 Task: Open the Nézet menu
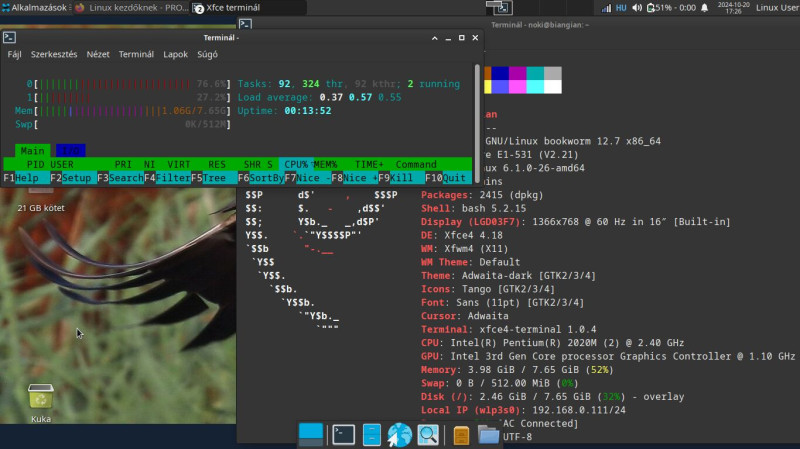click(98, 54)
